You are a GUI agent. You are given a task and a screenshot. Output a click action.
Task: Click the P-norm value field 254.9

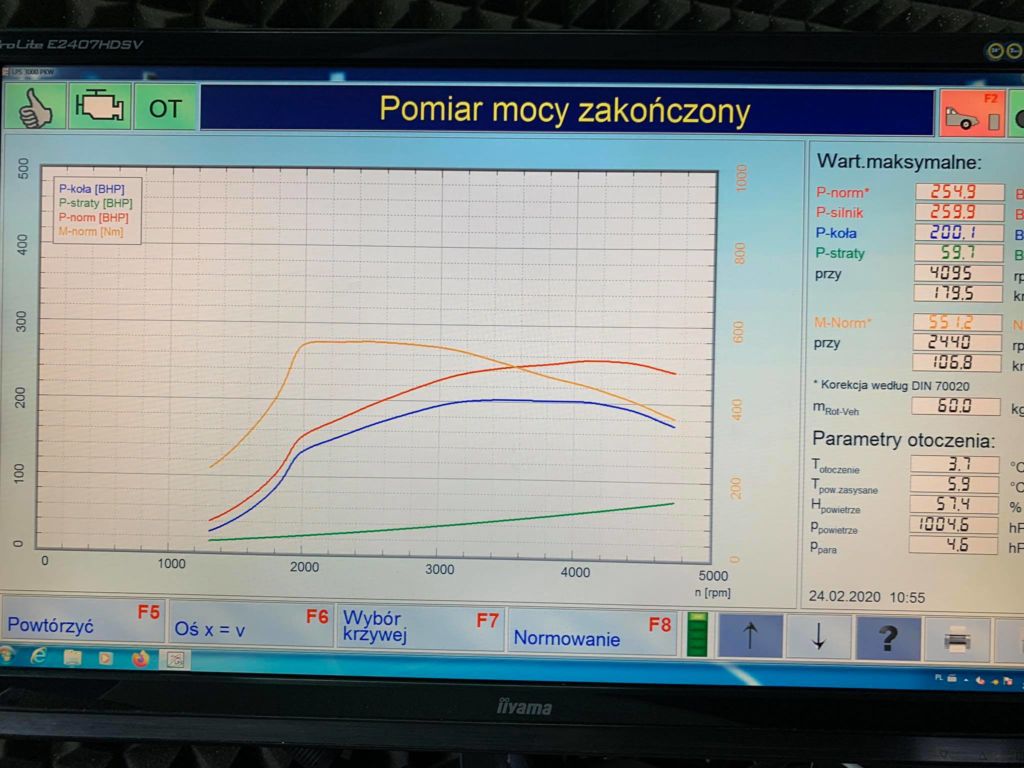[x=959, y=192]
